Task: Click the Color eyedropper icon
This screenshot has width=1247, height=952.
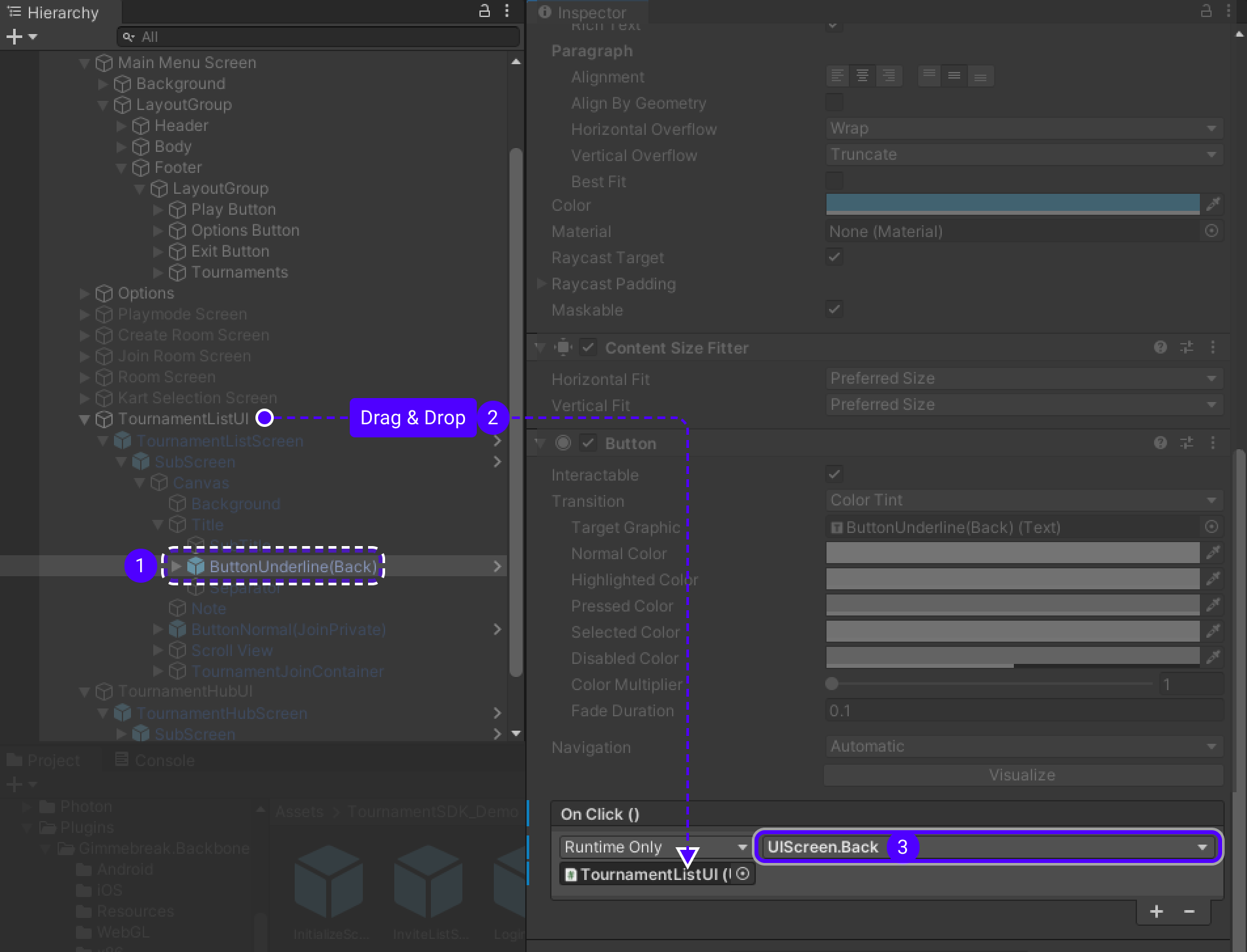Action: point(1213,204)
